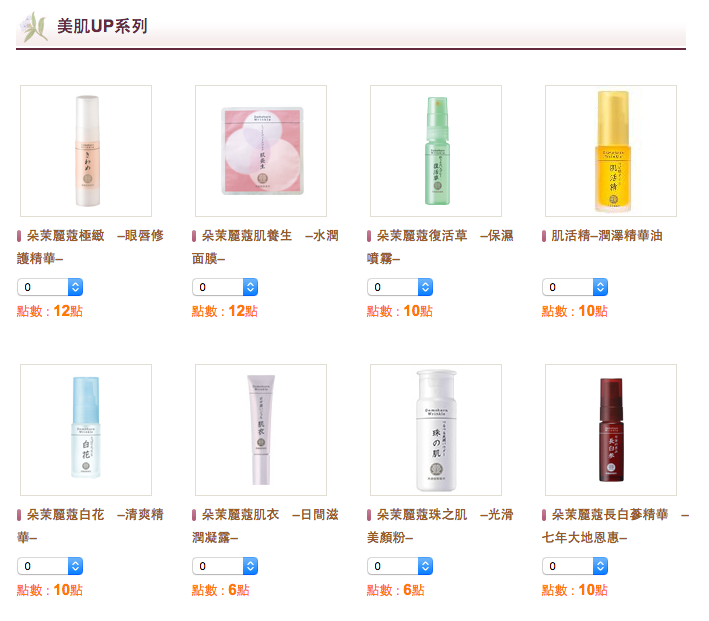
Task: Open 朵茉麗蔻長白蔘精華 product link
Action: tap(615, 526)
